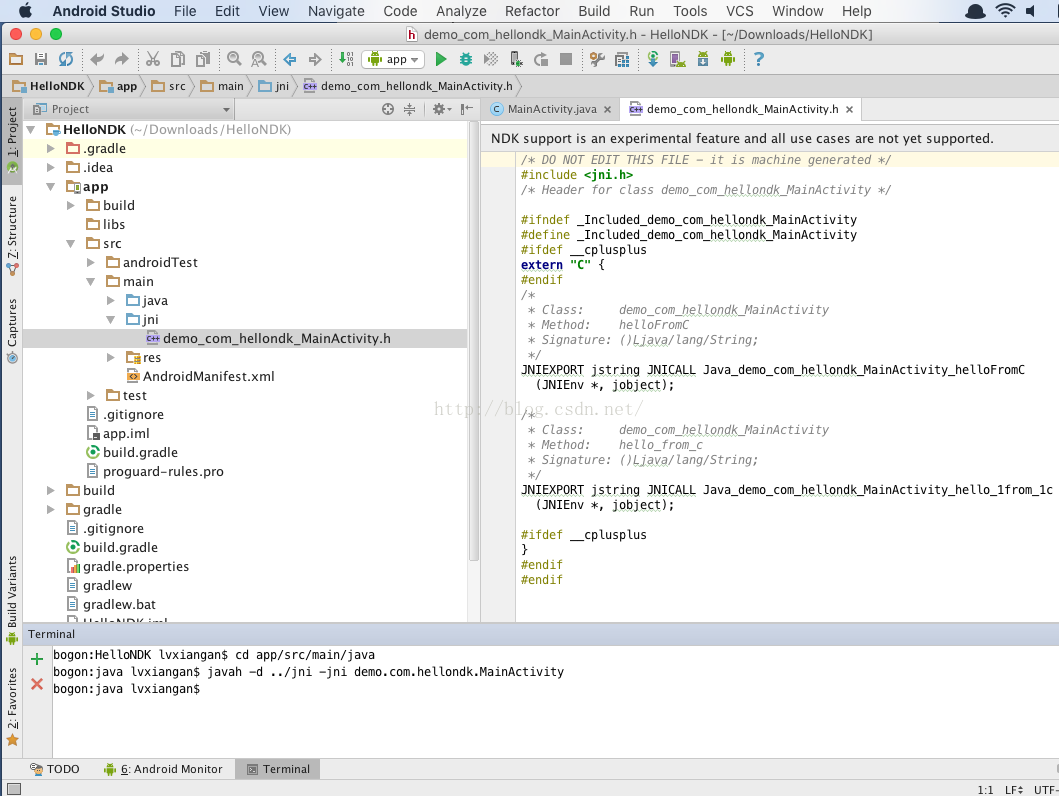Open the Project view type dropdown

coord(132,109)
